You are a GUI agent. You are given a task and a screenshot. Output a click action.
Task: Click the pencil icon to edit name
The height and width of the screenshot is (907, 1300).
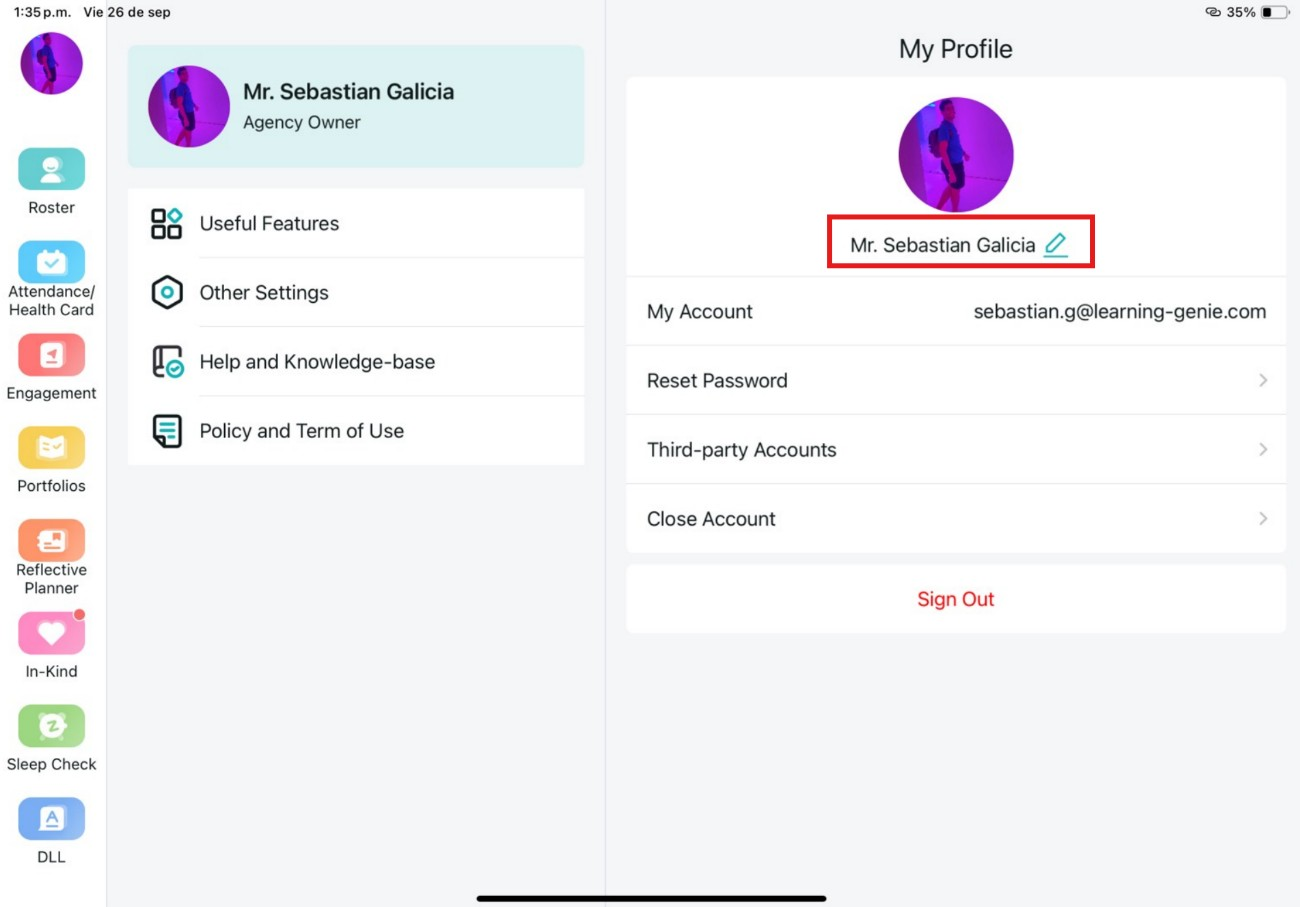(1055, 244)
